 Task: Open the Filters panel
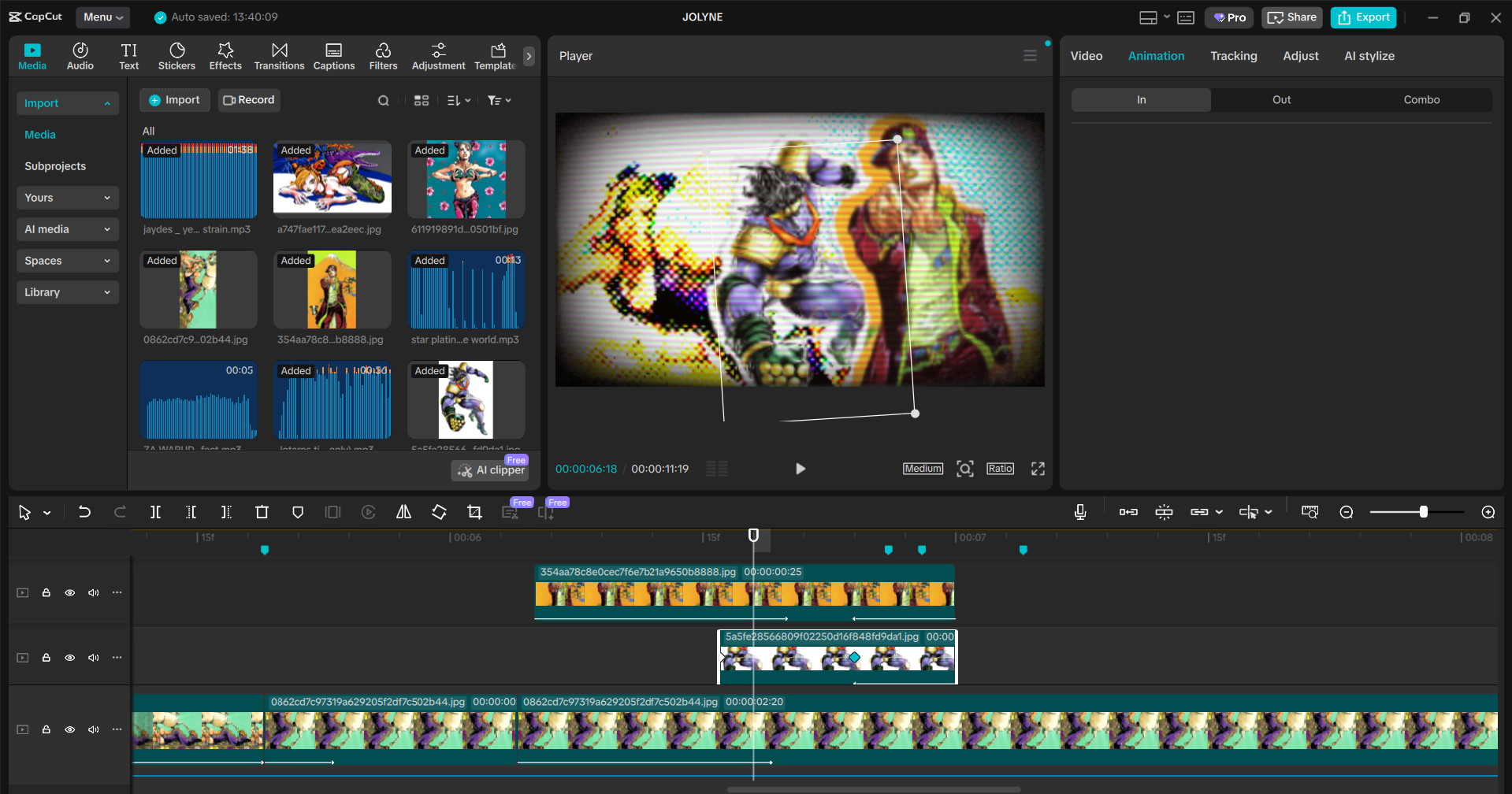coord(383,56)
